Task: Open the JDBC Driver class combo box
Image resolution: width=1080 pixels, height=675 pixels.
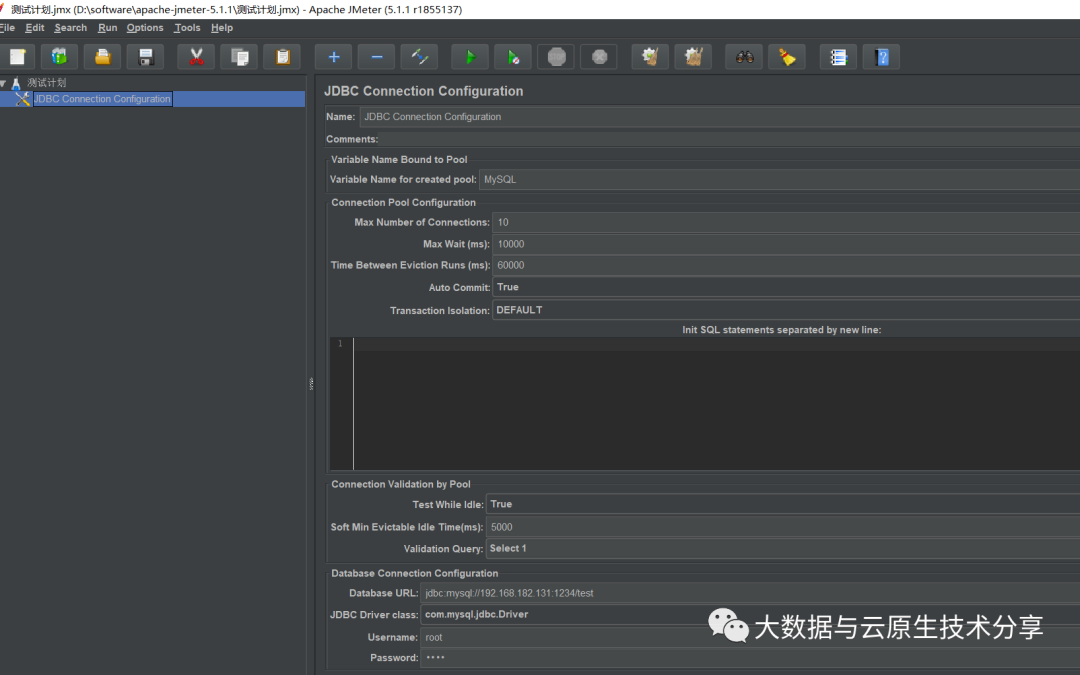Action: 750,614
